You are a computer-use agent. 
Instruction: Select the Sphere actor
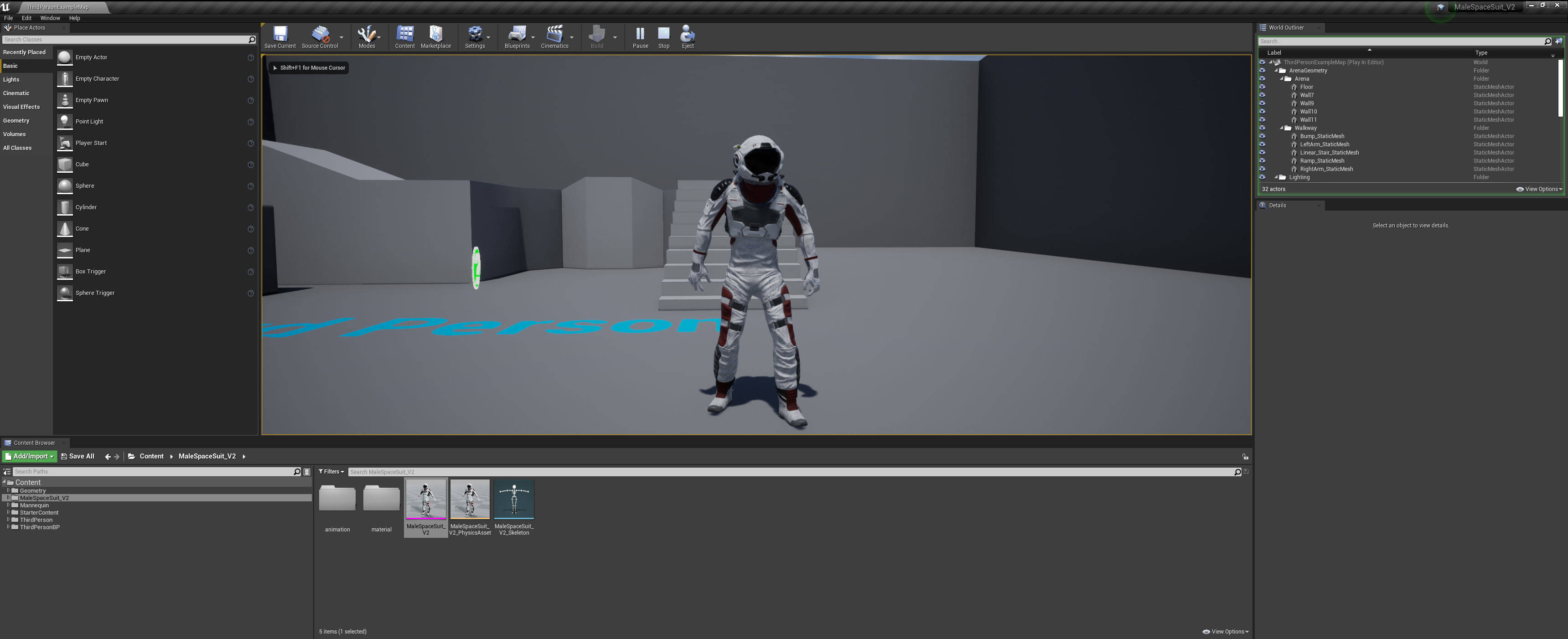click(155, 186)
